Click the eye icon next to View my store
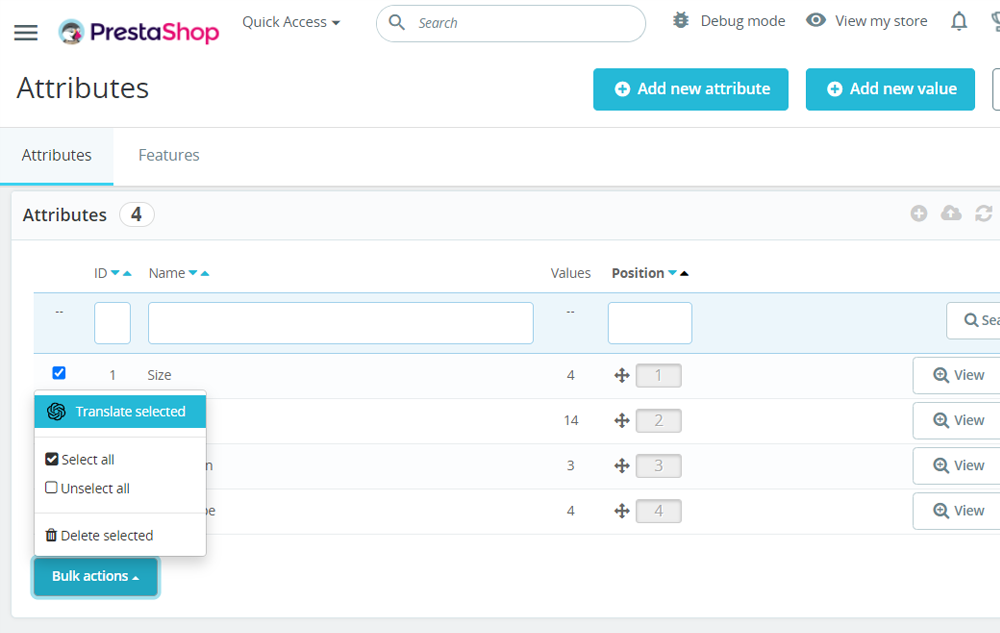Image resolution: width=1000 pixels, height=633 pixels. (816, 20)
